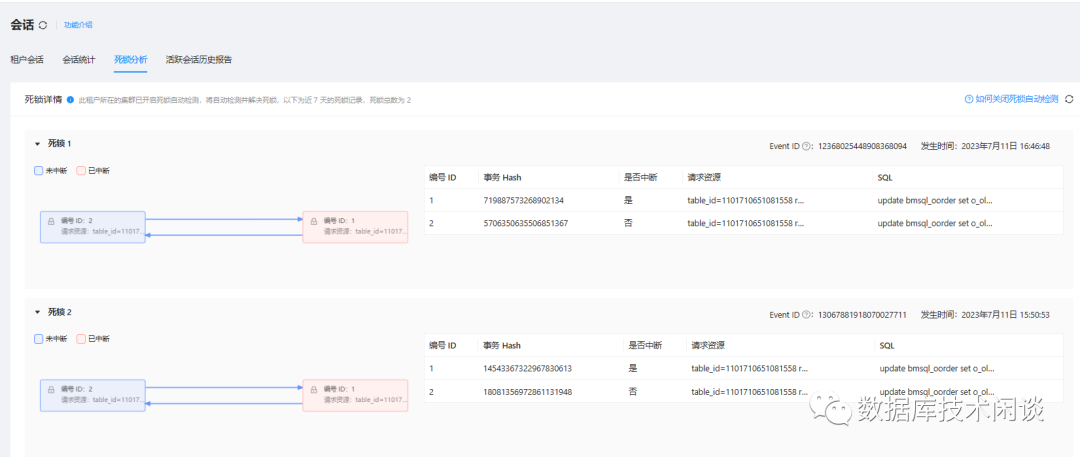
Task: Toggle 未中断 legend in 死锁 1
Action: pos(50,171)
